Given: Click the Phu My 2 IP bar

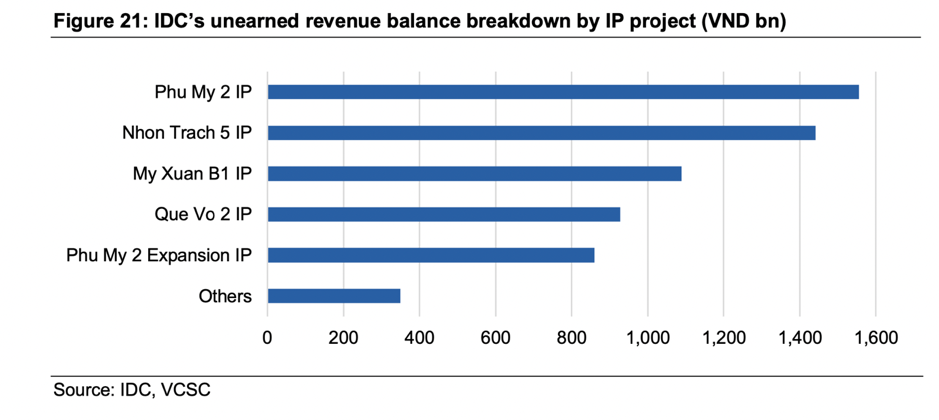Looking at the screenshot, I should point(563,92).
